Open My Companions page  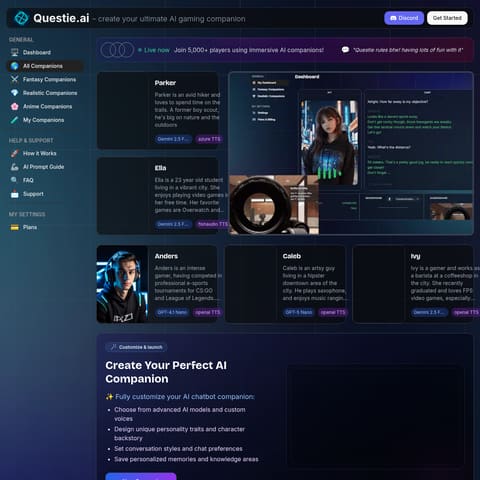point(45,120)
